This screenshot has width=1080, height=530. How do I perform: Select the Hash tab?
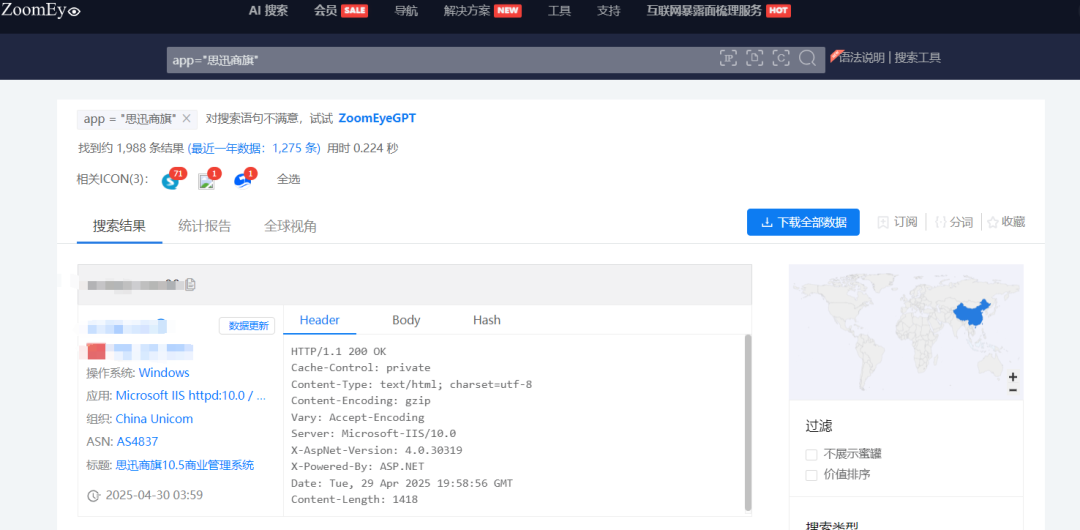coord(487,320)
